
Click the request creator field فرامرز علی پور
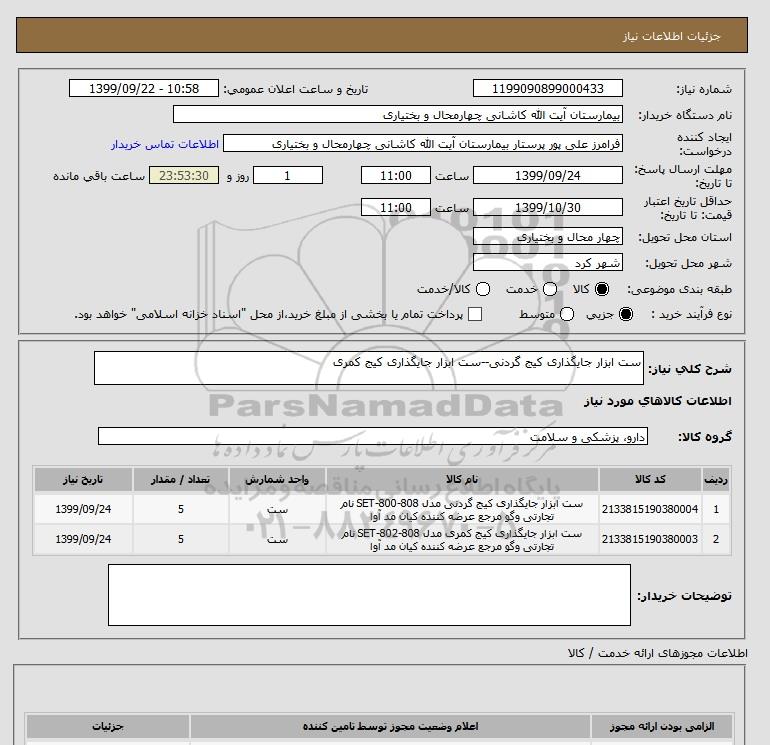coord(423,144)
